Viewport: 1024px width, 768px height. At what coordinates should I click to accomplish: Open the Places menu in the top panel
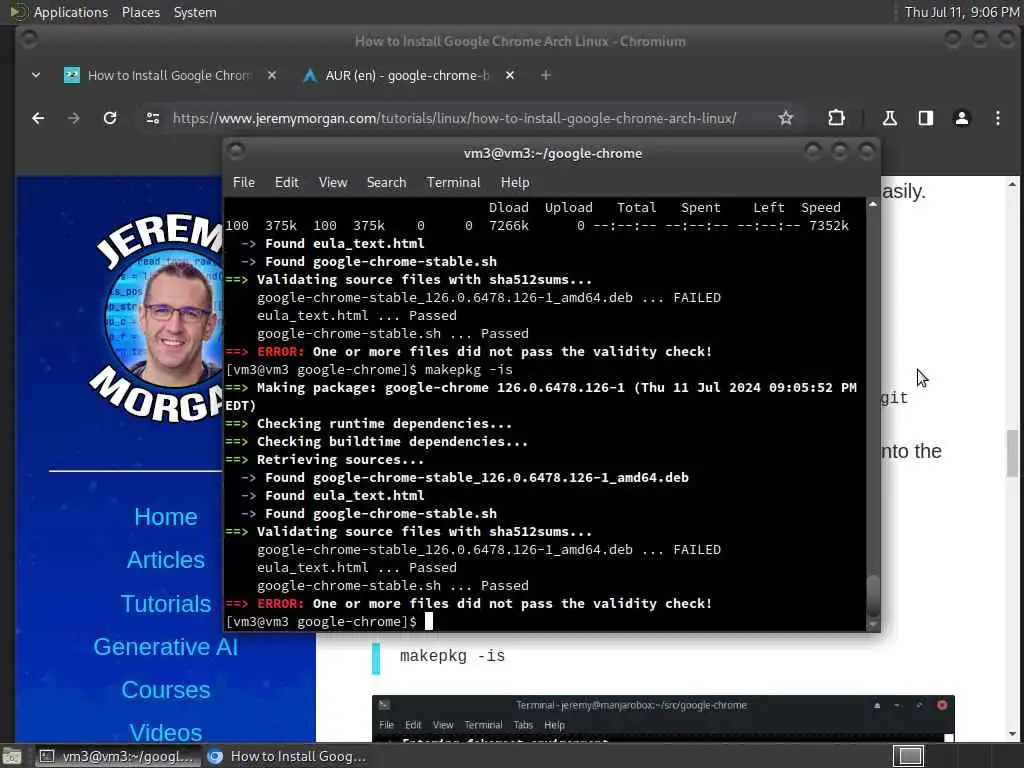140,12
